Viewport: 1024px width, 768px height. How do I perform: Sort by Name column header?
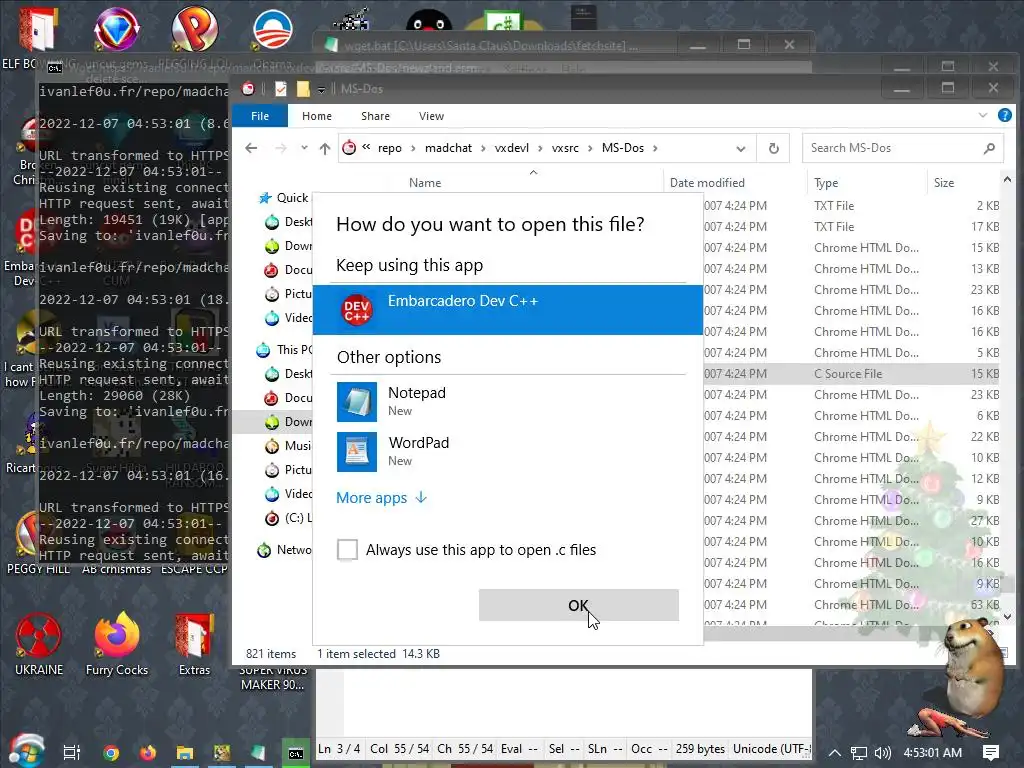click(x=425, y=183)
